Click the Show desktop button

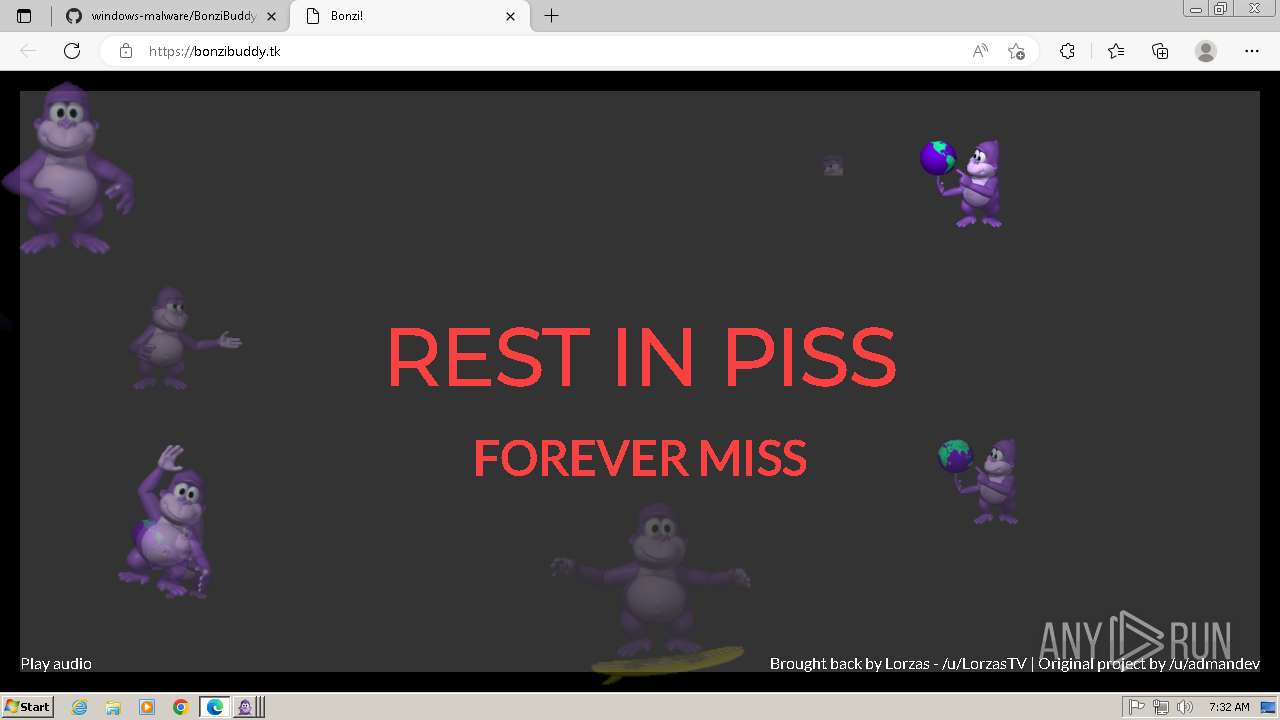tap(1268, 707)
